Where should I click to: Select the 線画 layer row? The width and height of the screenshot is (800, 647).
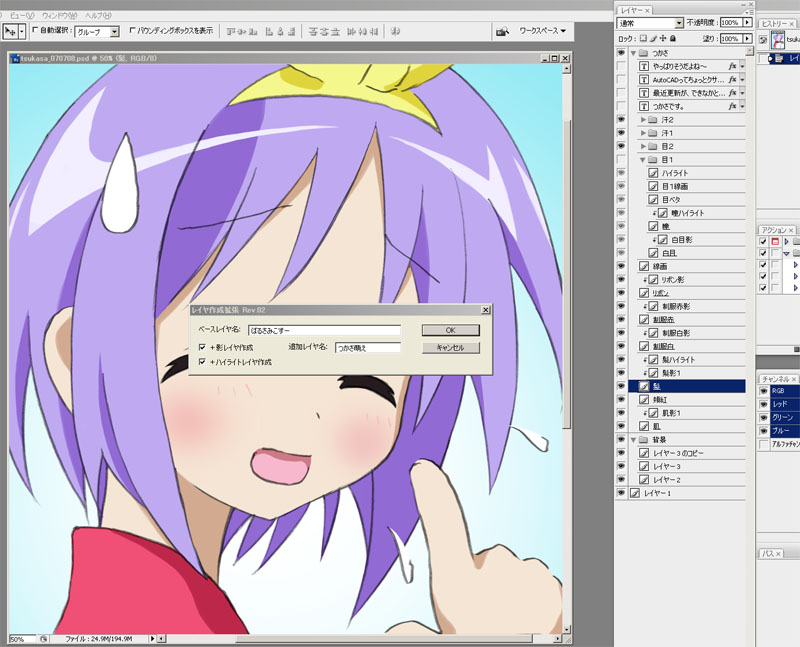coord(687,266)
